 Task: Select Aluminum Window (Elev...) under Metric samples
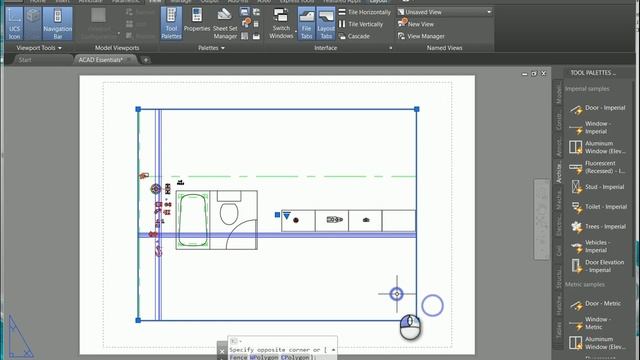(598, 343)
